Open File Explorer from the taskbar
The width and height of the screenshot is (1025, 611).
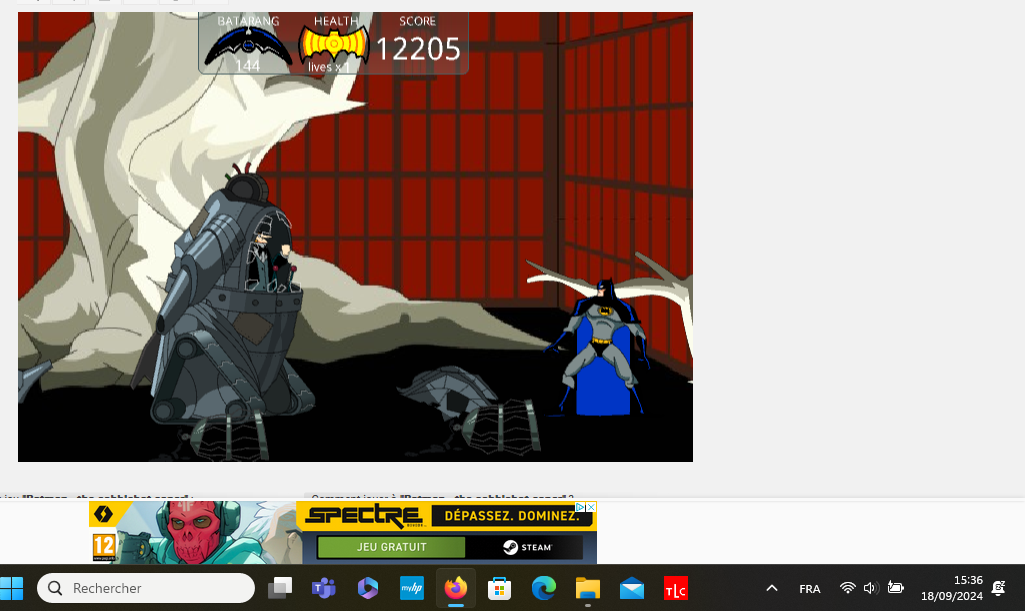(587, 588)
